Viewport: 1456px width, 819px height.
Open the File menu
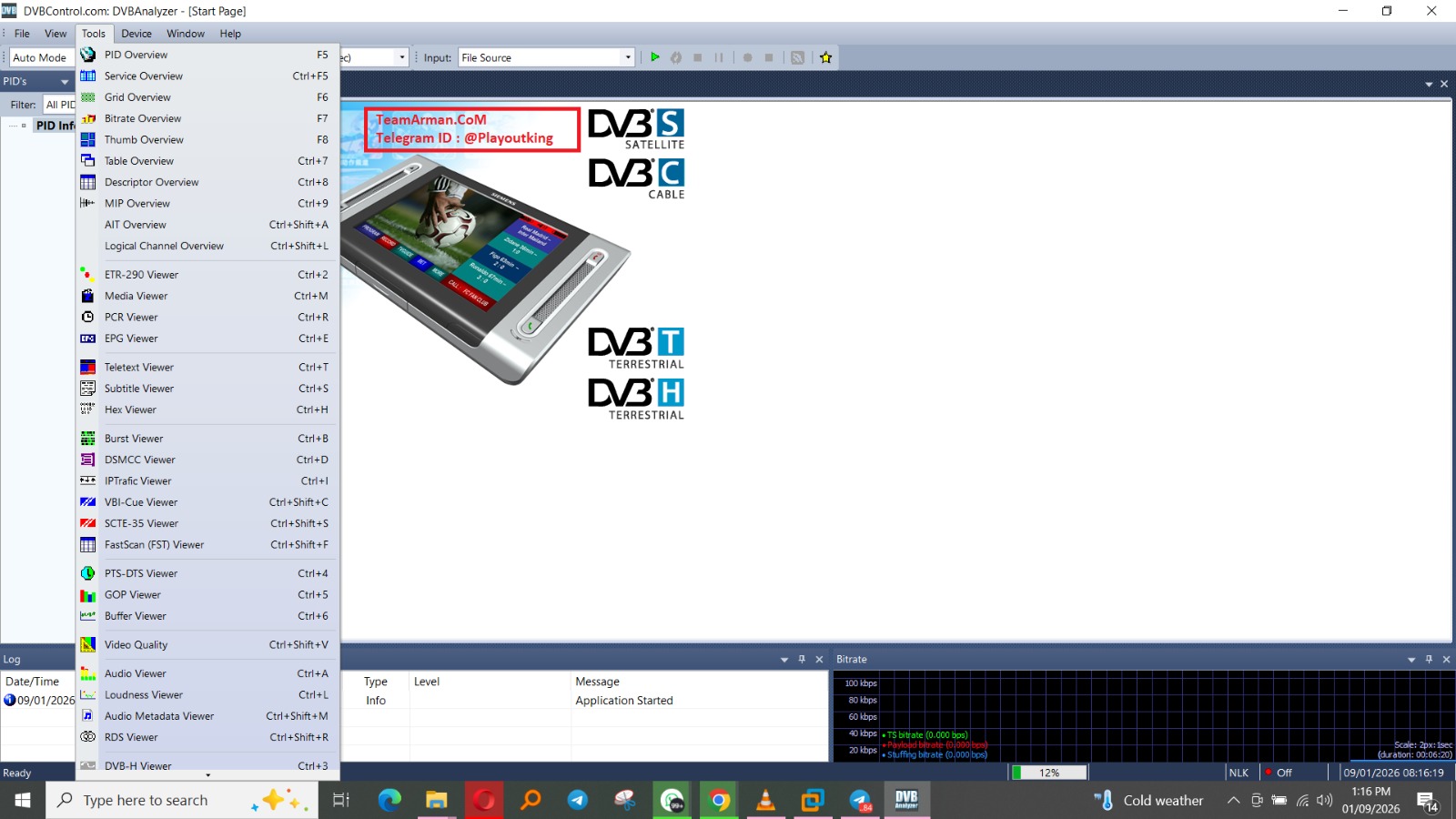click(x=22, y=34)
